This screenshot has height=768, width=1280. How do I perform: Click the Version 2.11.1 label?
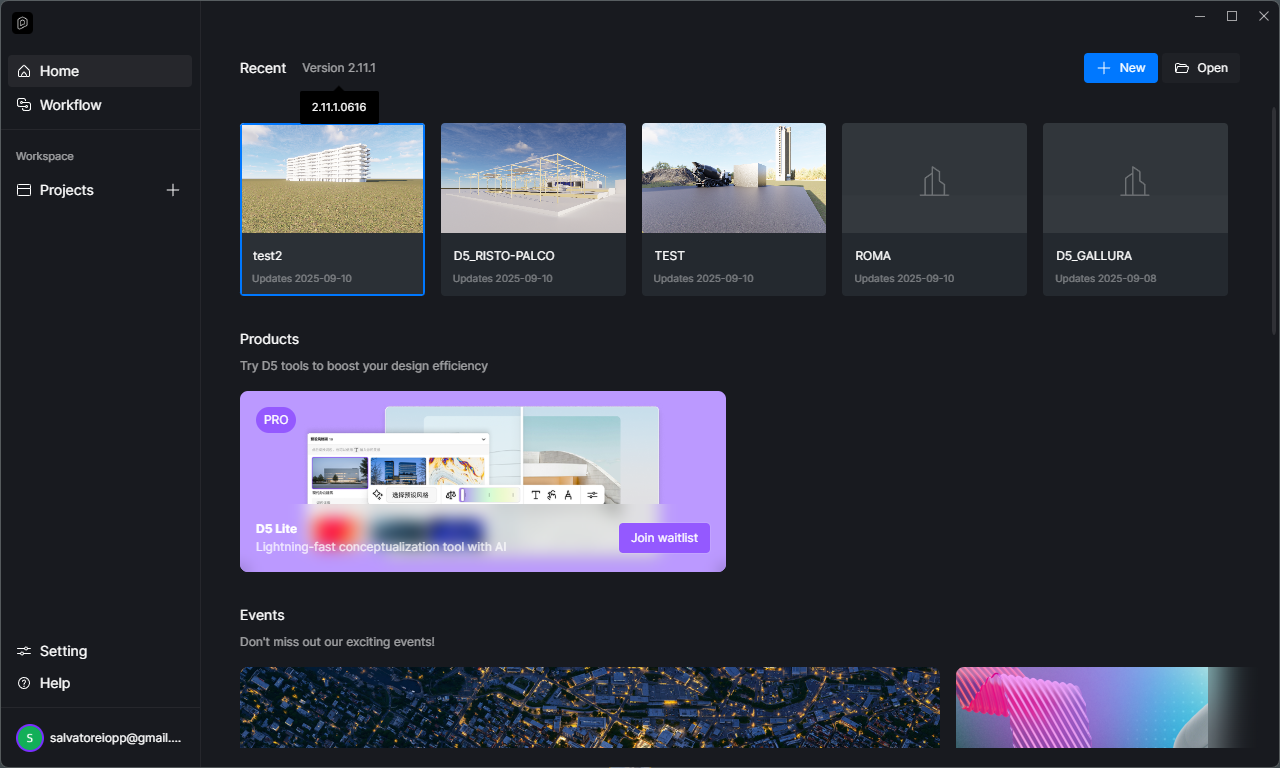(x=339, y=68)
